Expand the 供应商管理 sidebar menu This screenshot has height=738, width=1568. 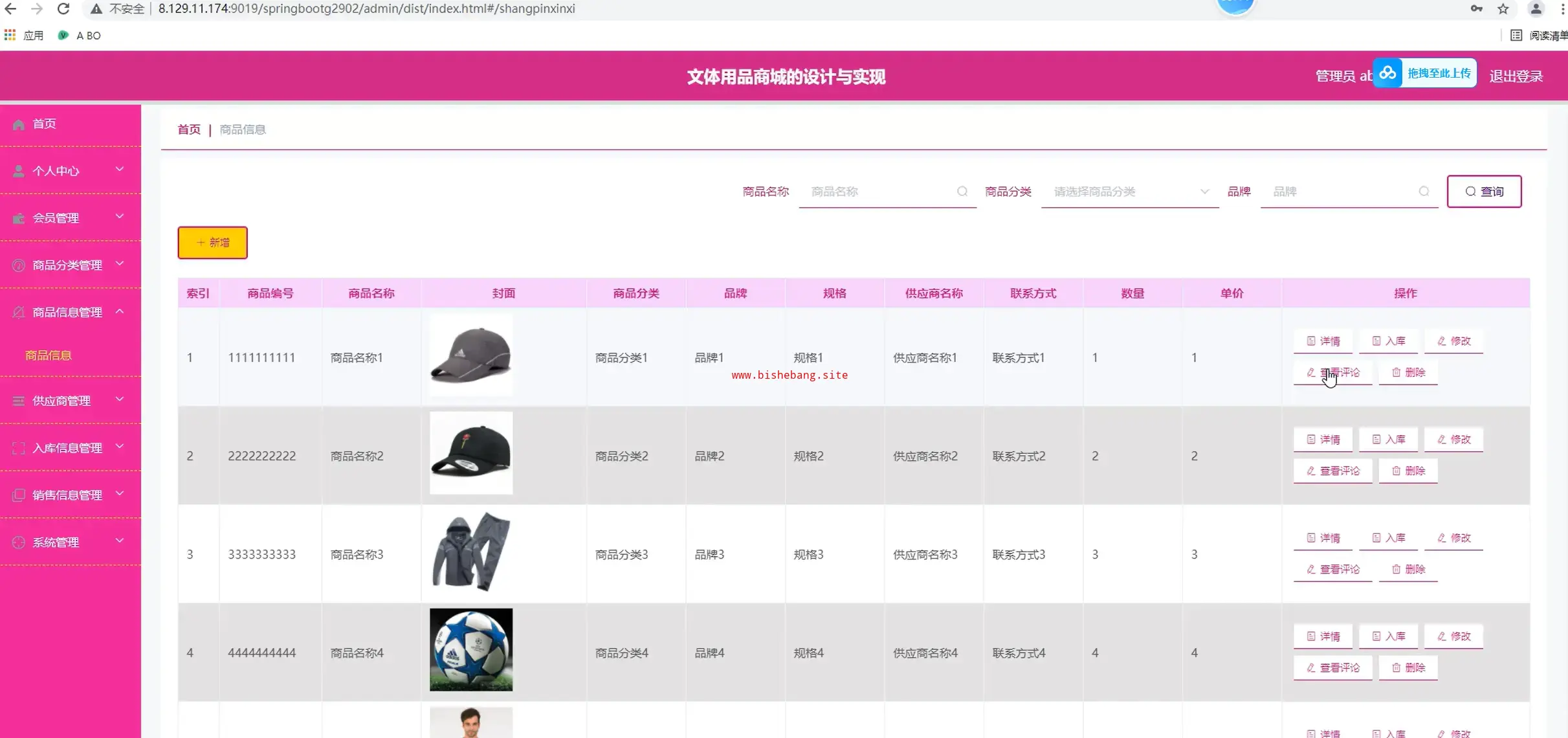point(70,400)
